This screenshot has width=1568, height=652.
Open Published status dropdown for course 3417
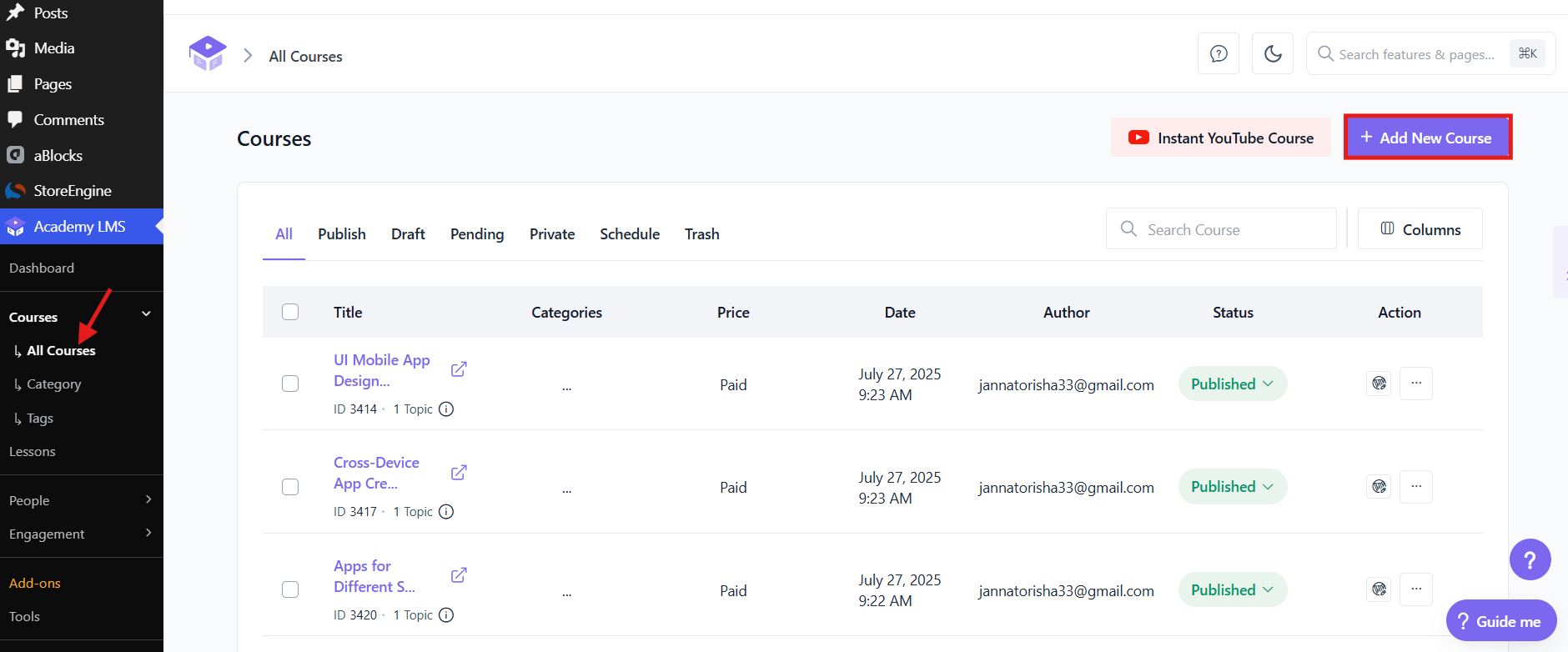pos(1233,486)
